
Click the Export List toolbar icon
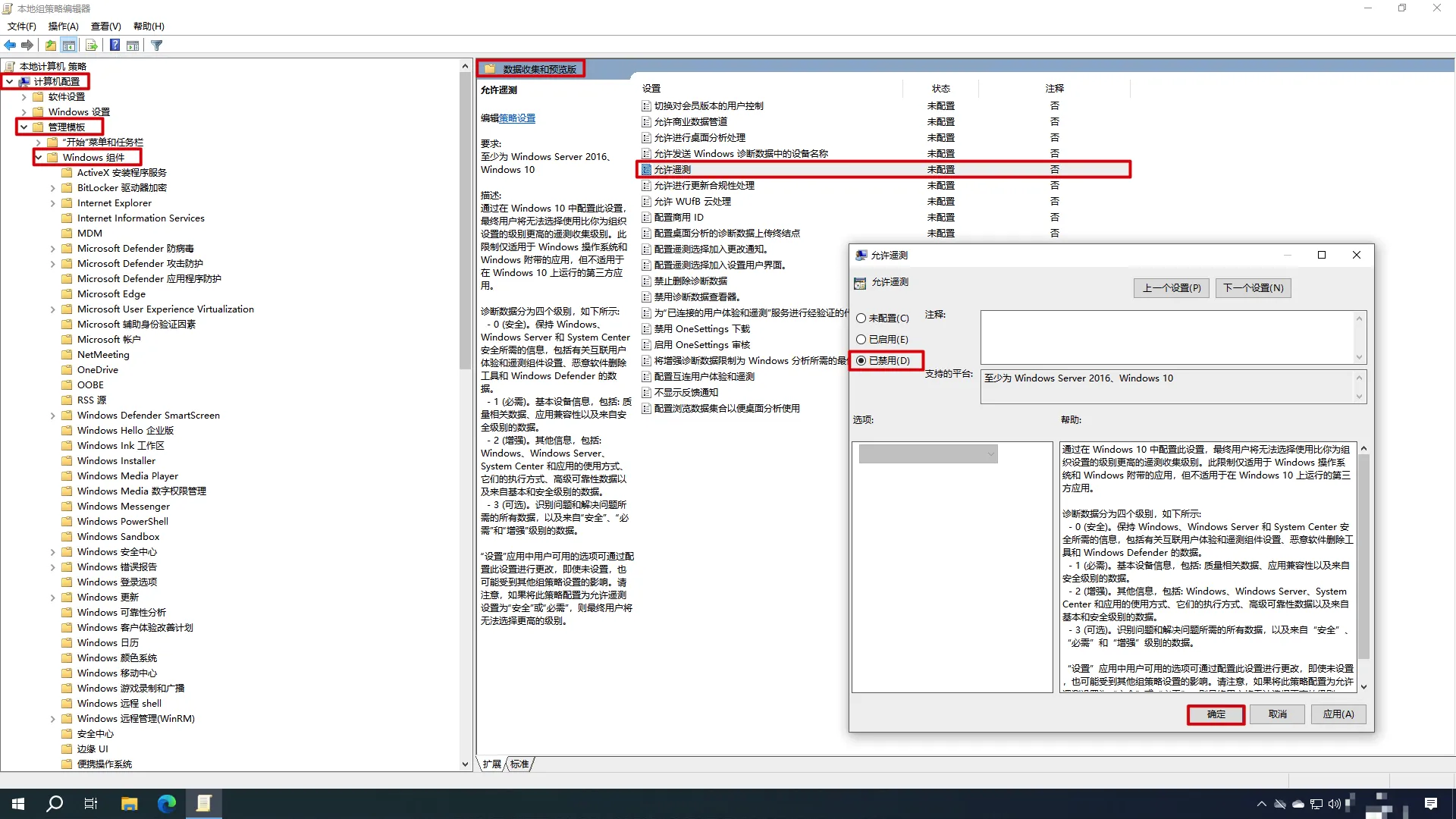[x=91, y=45]
